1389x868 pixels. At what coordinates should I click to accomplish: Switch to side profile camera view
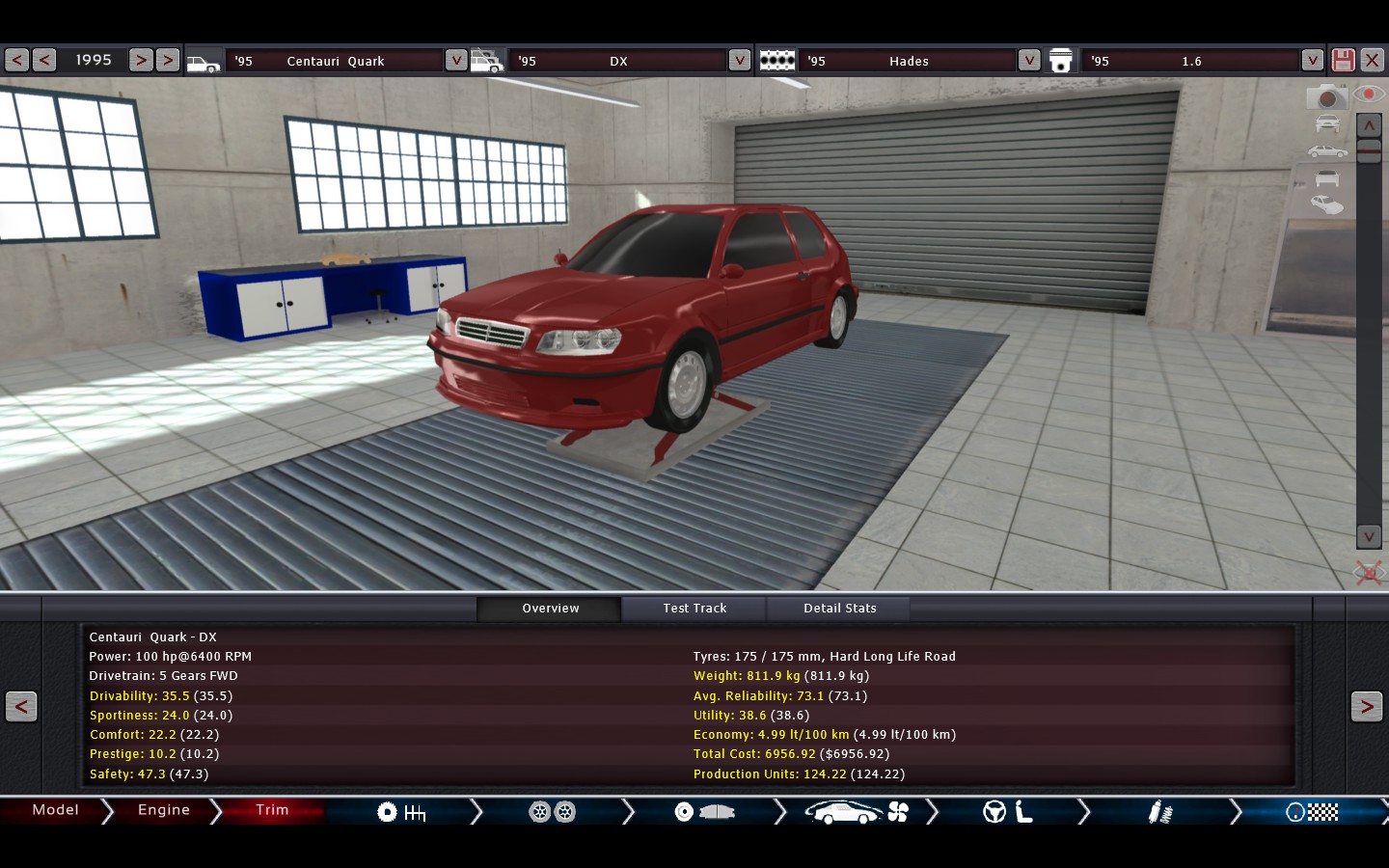tap(1327, 151)
